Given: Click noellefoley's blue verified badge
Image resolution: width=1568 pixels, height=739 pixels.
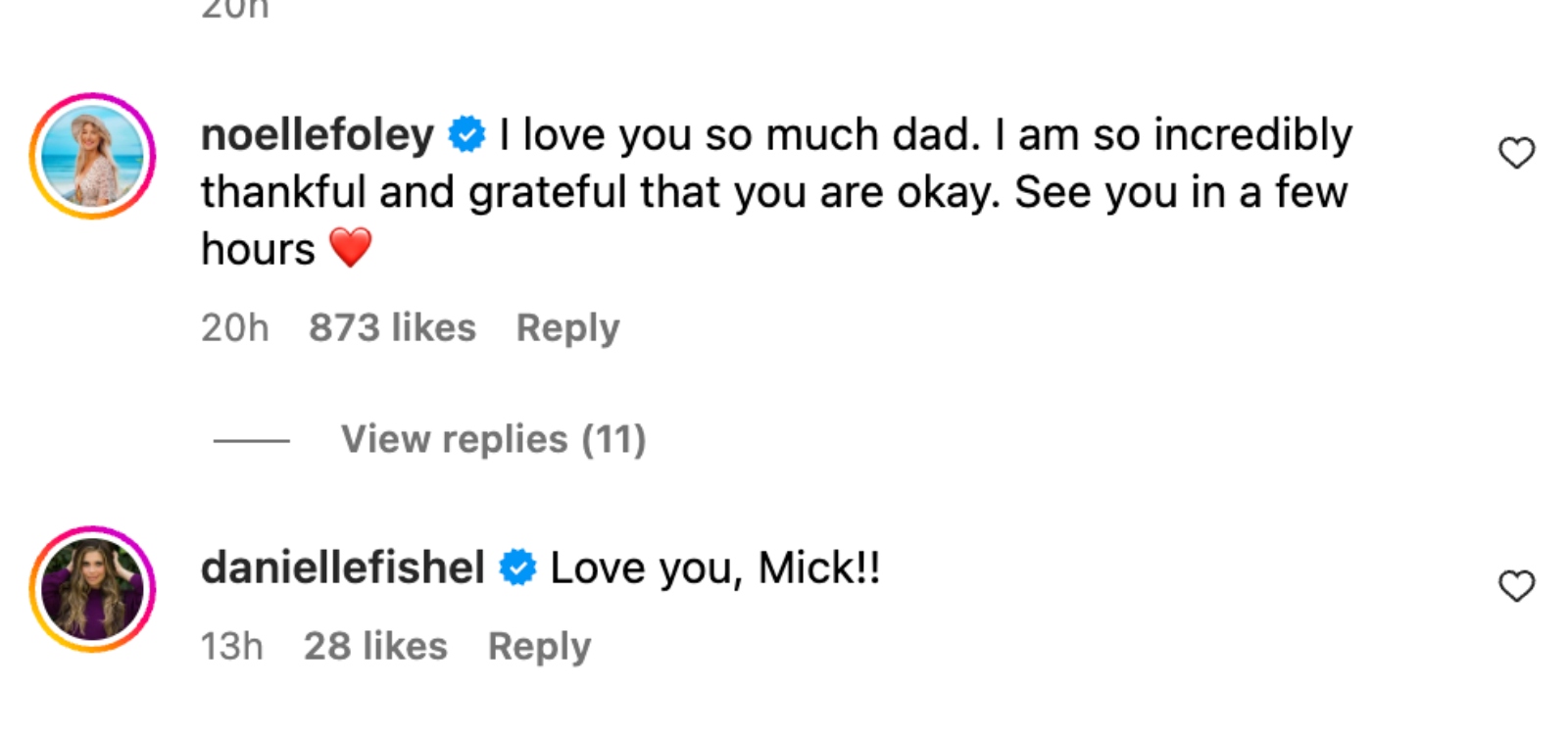Looking at the screenshot, I should 466,135.
